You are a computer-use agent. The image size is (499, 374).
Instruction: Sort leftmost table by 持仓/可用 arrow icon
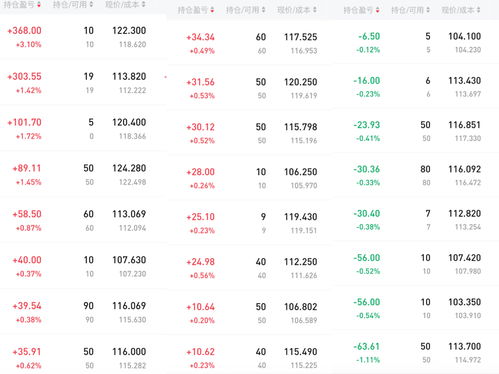(x=91, y=4)
